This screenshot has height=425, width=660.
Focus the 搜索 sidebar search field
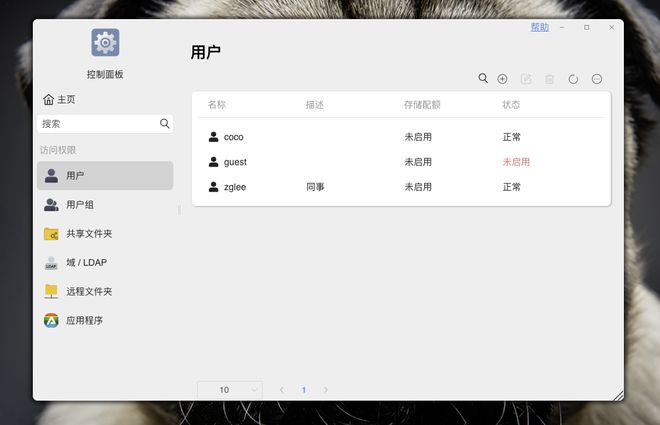pyautogui.click(x=105, y=124)
